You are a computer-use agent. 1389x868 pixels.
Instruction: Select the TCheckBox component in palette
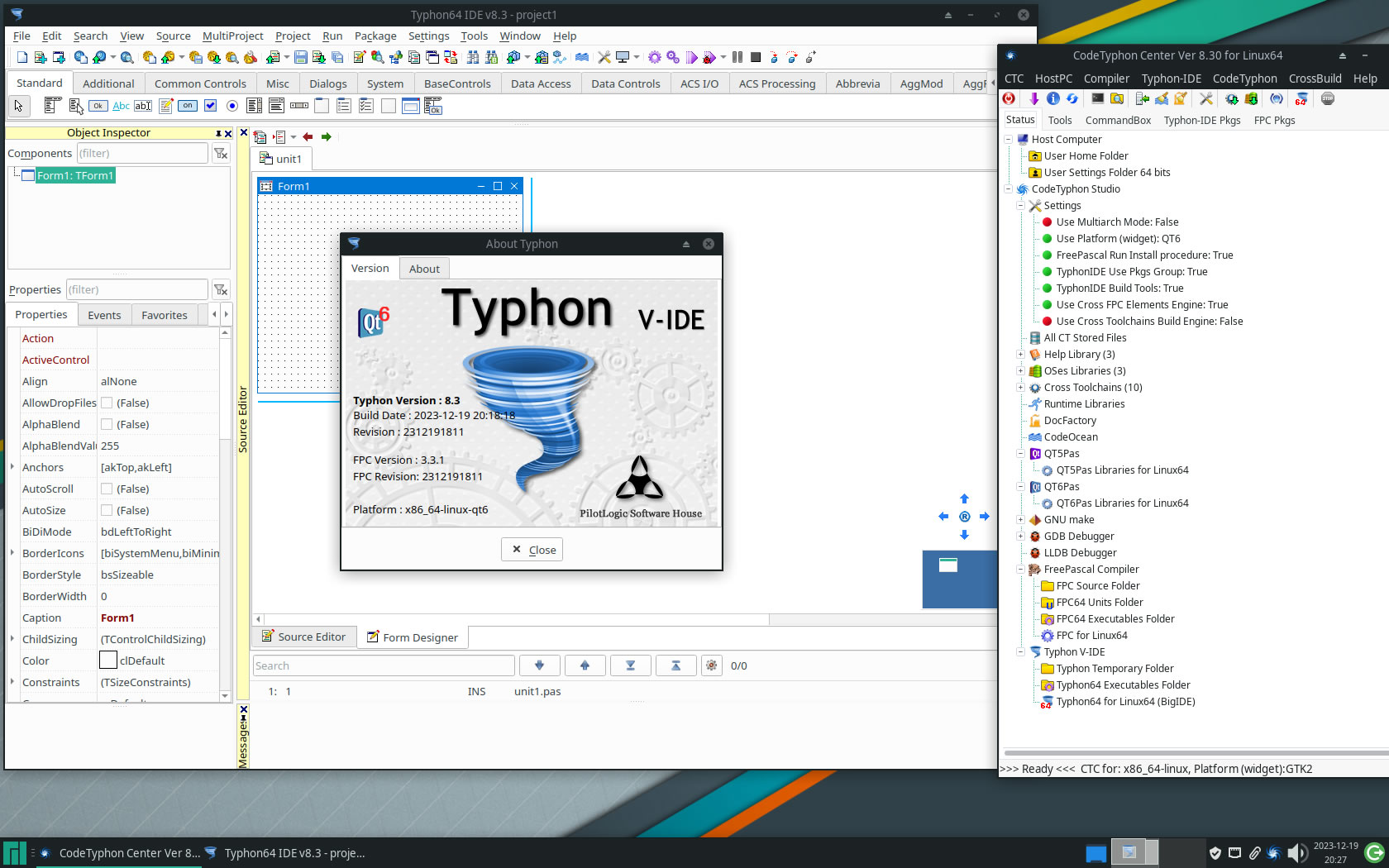click(210, 106)
